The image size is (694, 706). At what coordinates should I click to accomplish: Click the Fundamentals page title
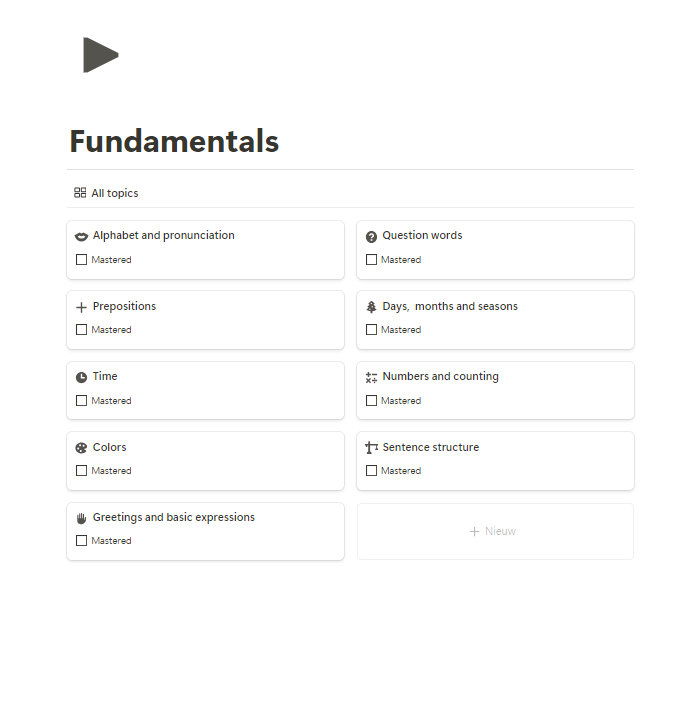[x=174, y=142]
